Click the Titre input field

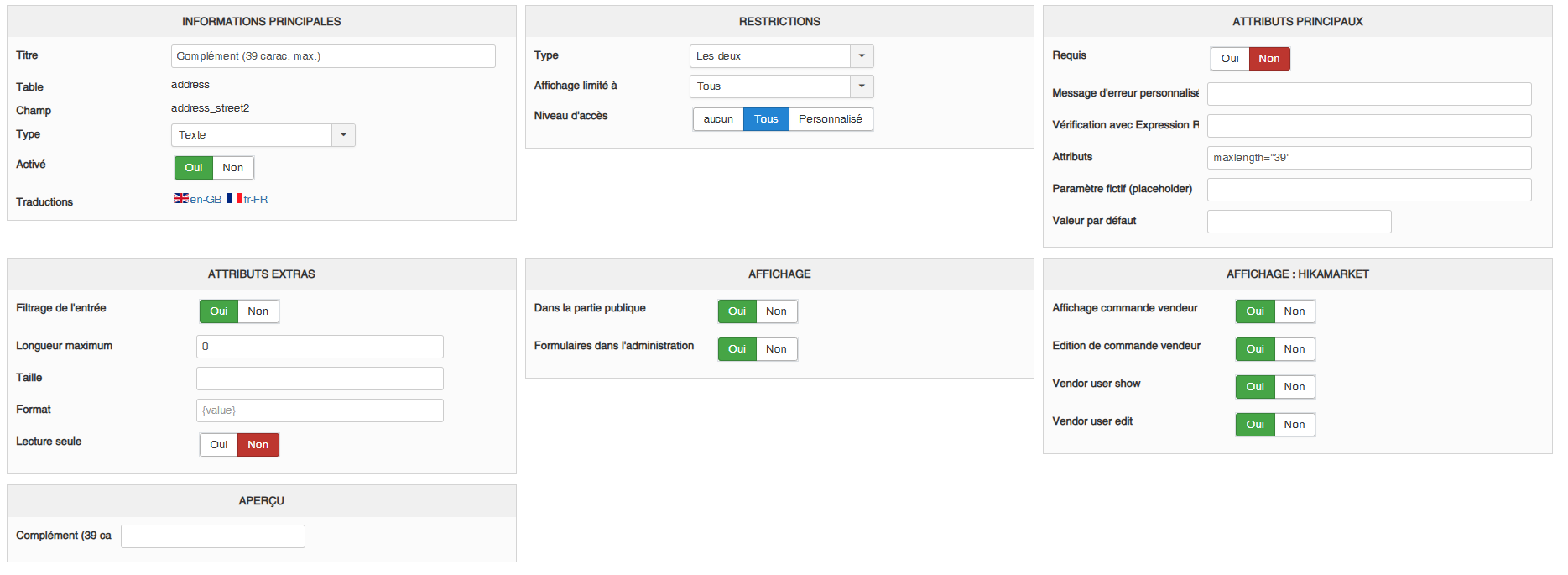pos(333,56)
